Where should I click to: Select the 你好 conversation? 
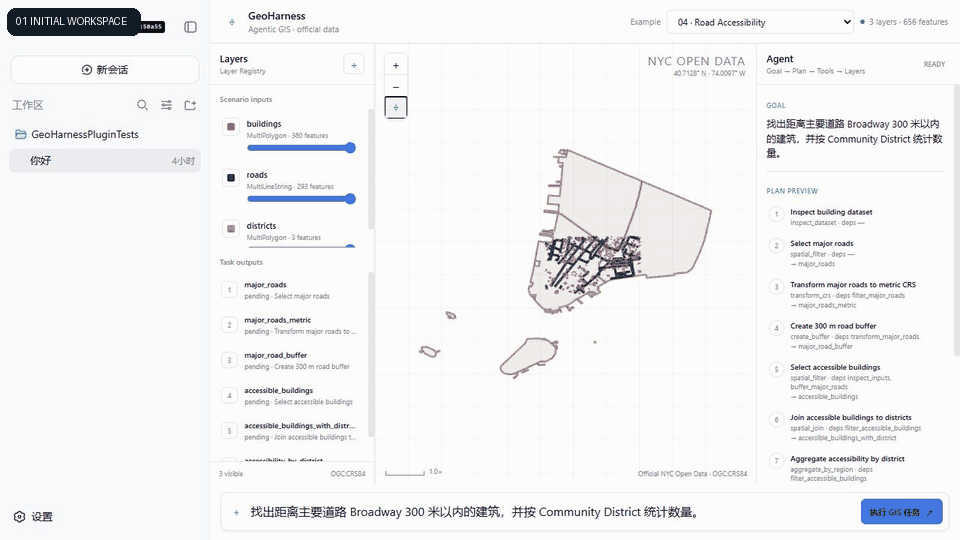pos(105,160)
